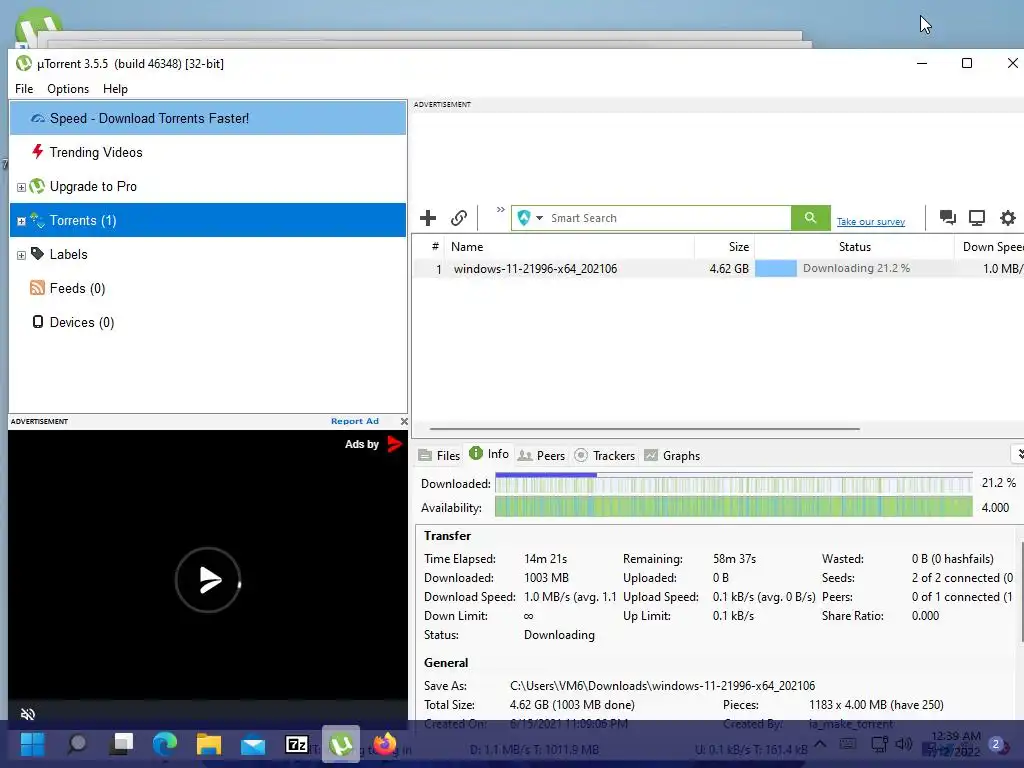
Task: Switch to the Graphs tab
Action: (672, 455)
